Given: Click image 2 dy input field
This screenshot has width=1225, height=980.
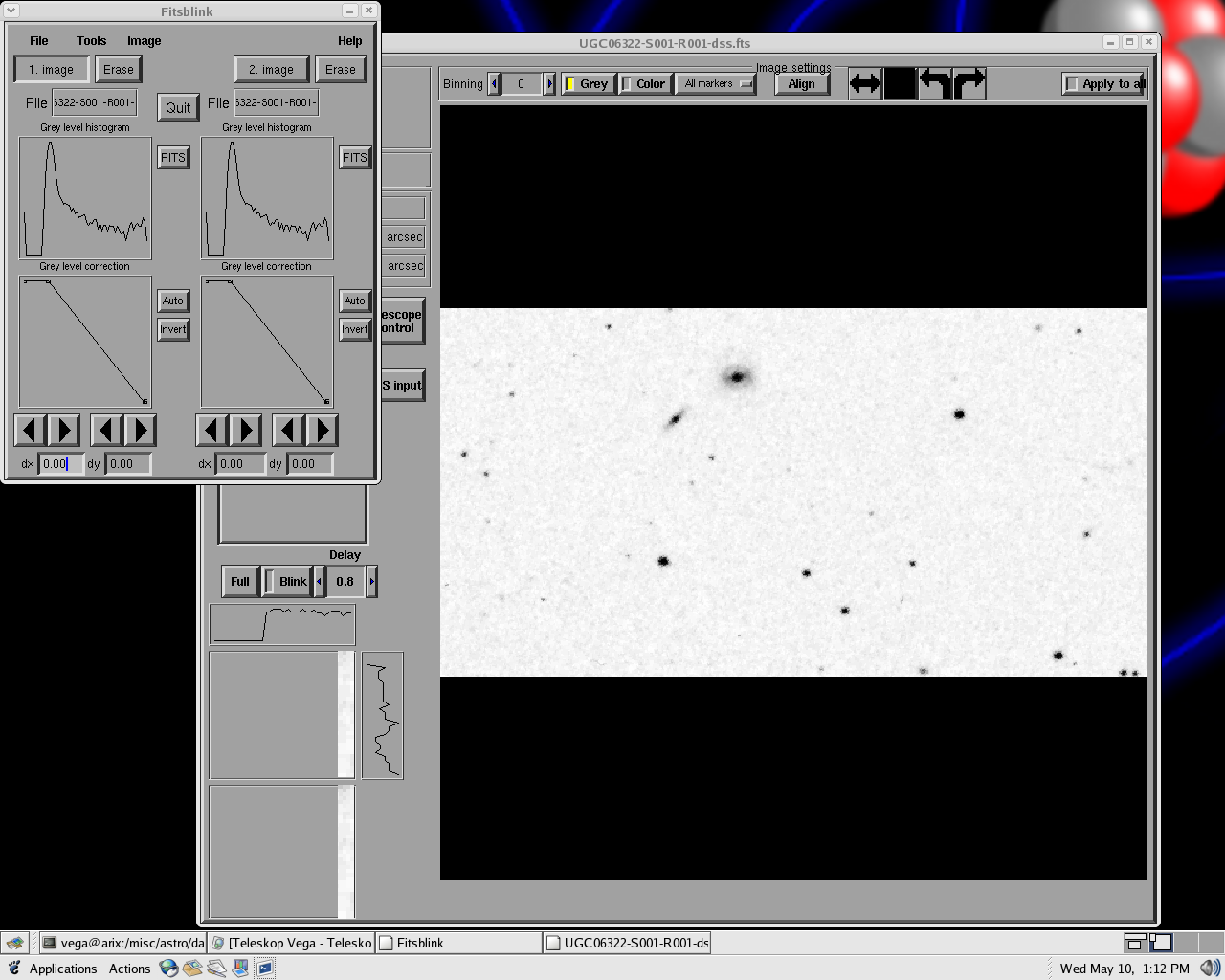Looking at the screenshot, I should click(x=311, y=464).
